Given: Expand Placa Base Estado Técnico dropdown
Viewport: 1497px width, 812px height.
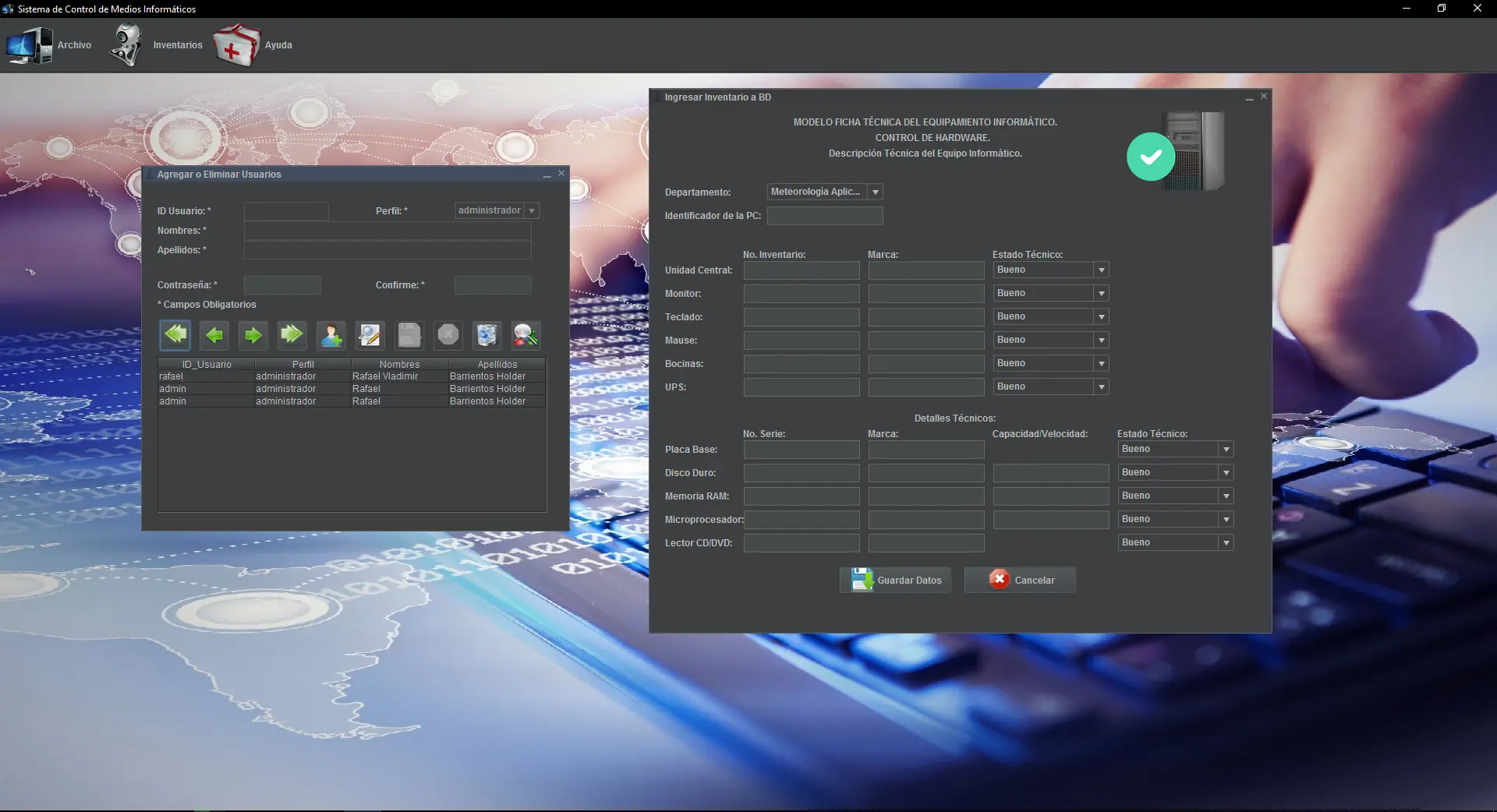Looking at the screenshot, I should [x=1226, y=449].
